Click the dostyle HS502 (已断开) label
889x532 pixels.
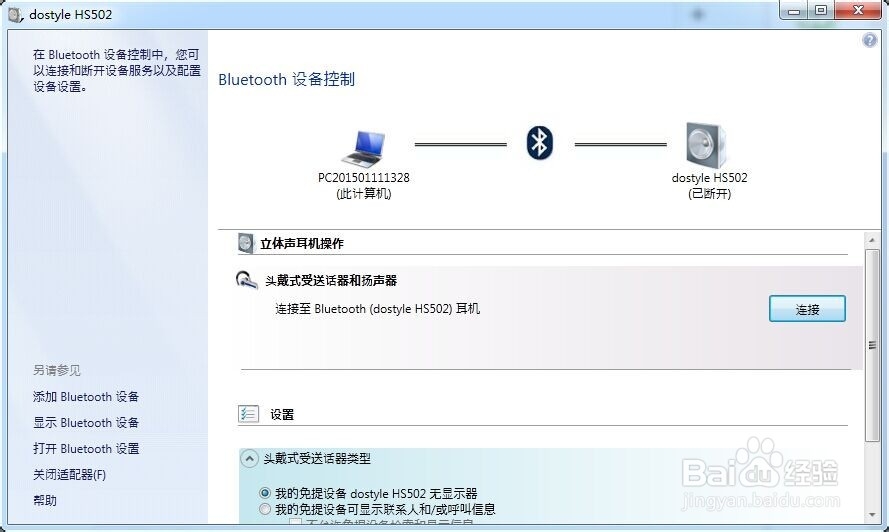709,185
